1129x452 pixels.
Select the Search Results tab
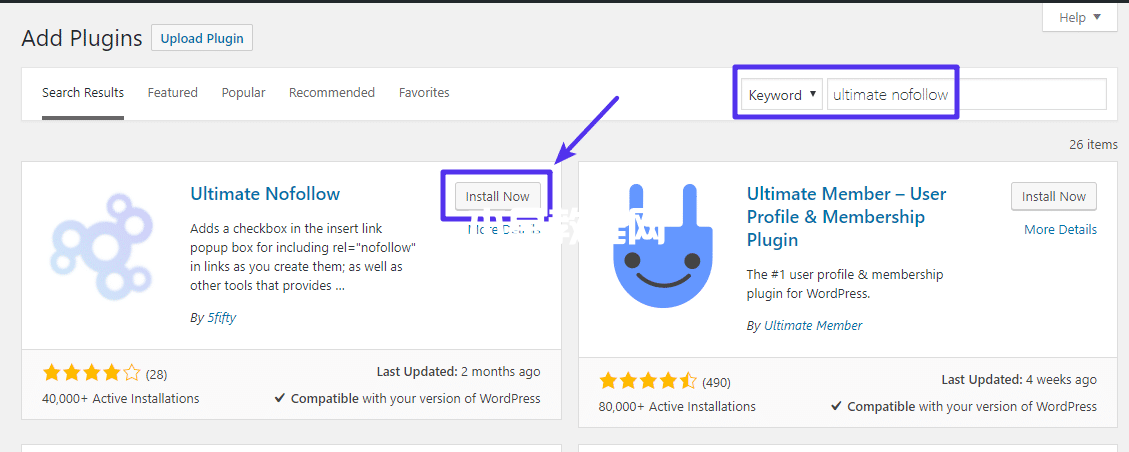coord(83,93)
